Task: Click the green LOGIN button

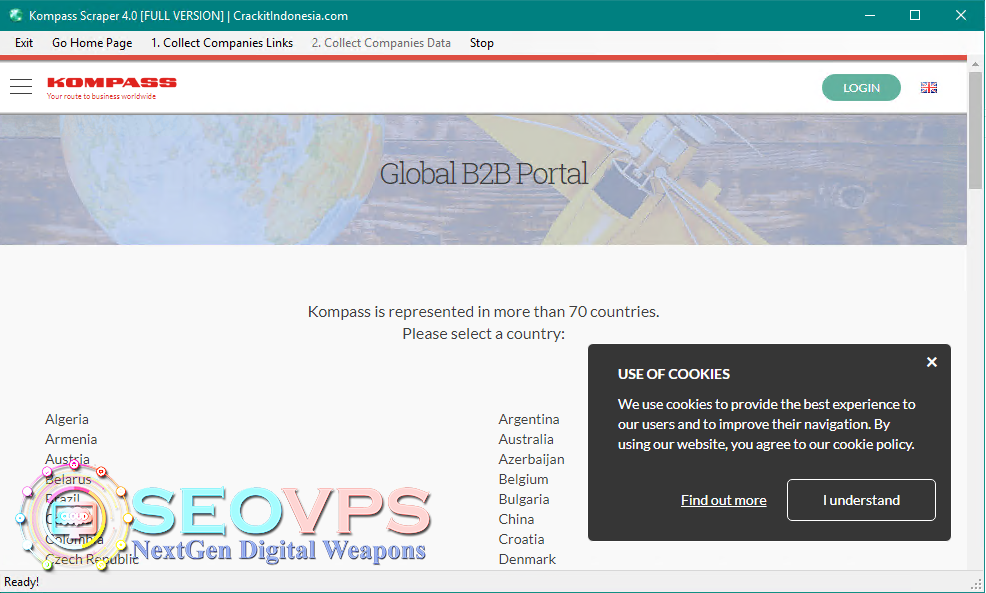Action: [x=861, y=87]
